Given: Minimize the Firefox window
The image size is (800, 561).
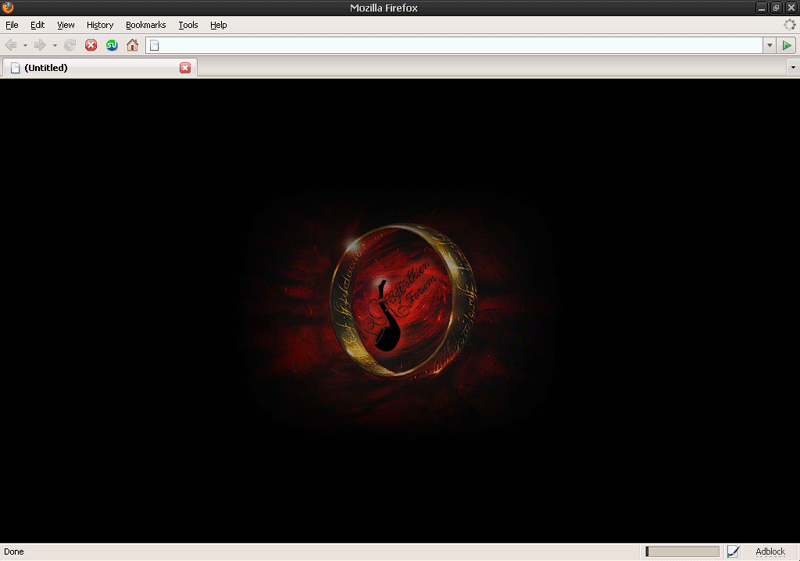Looking at the screenshot, I should pyautogui.click(x=761, y=8).
